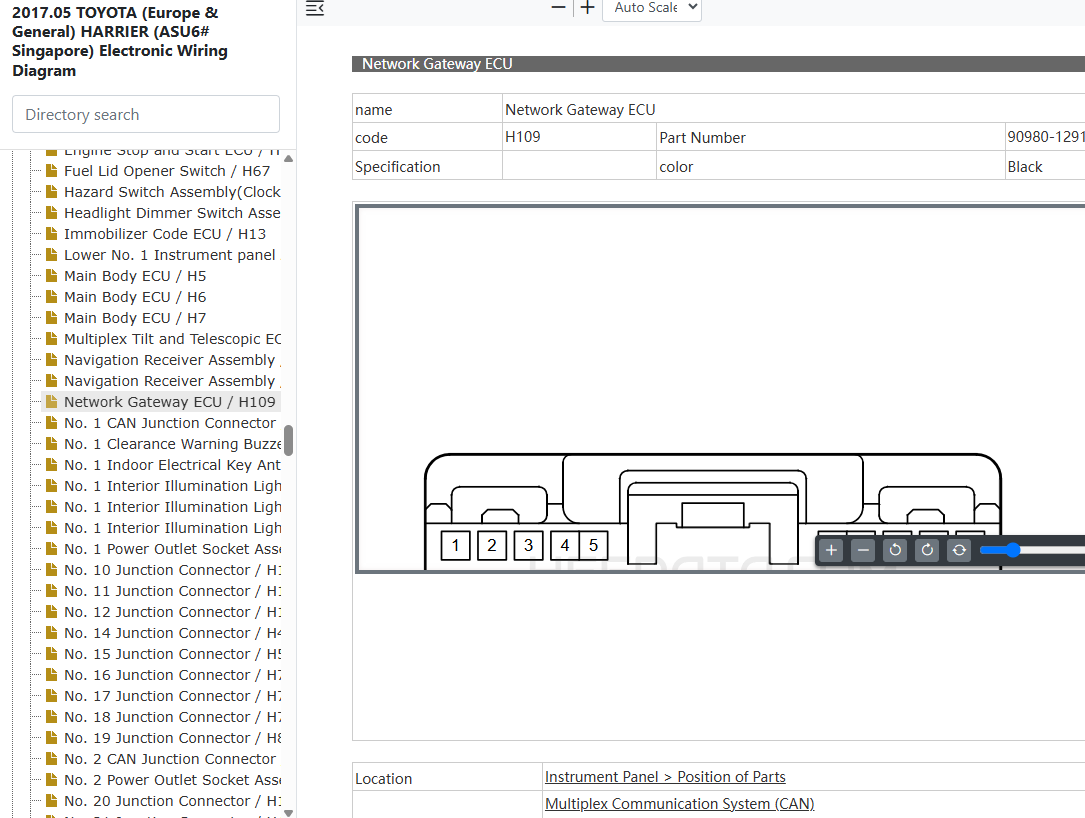Click the Black color value cell

[1045, 166]
